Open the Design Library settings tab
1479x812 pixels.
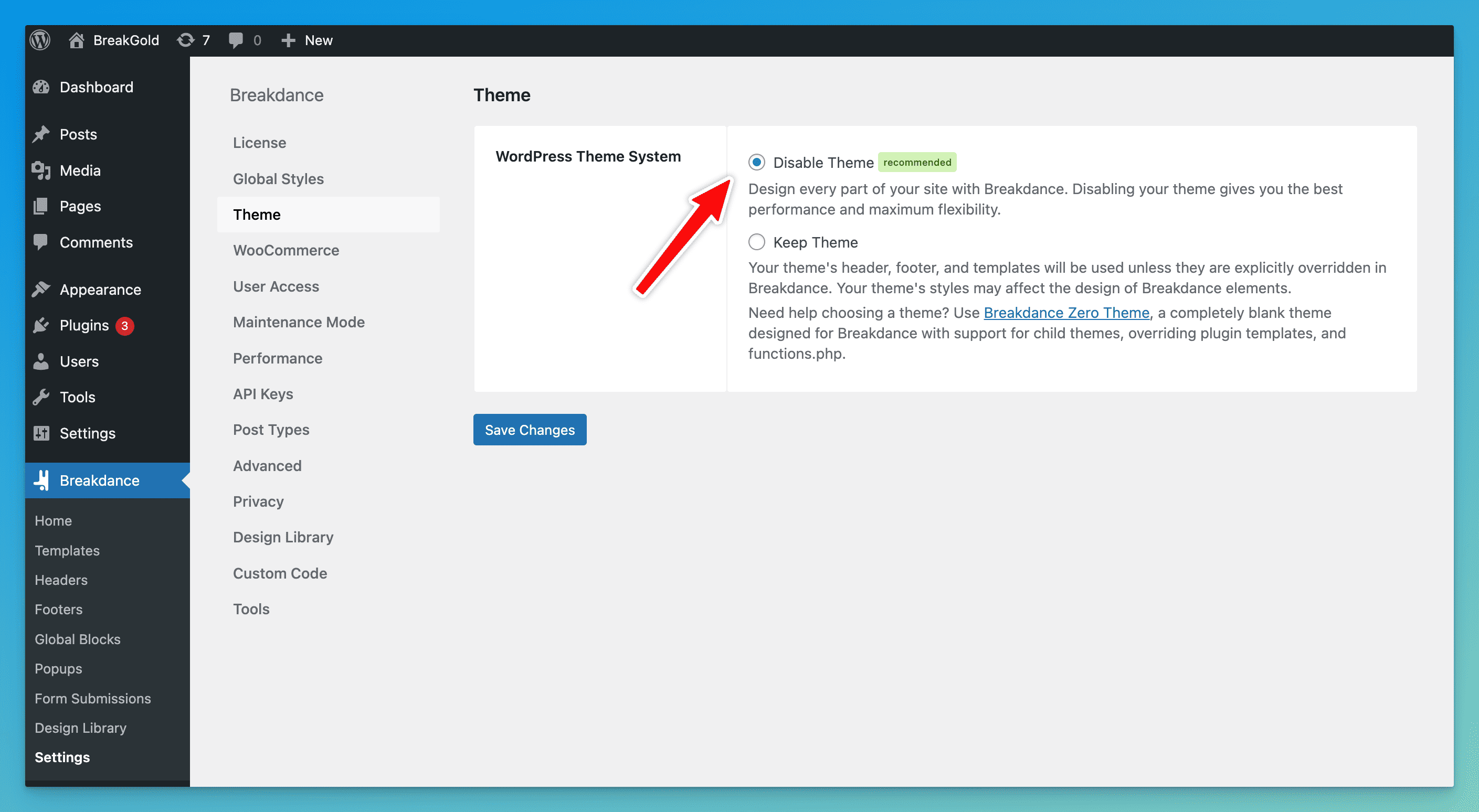[329, 537]
